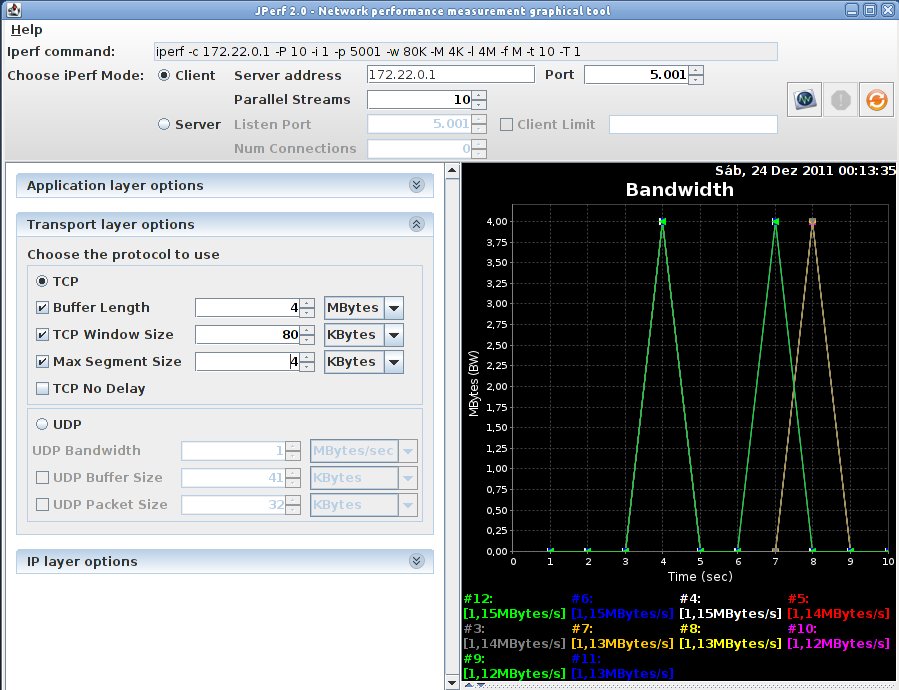Open the UDP Buffer Size unit dropdown
899x690 pixels.
(x=408, y=478)
